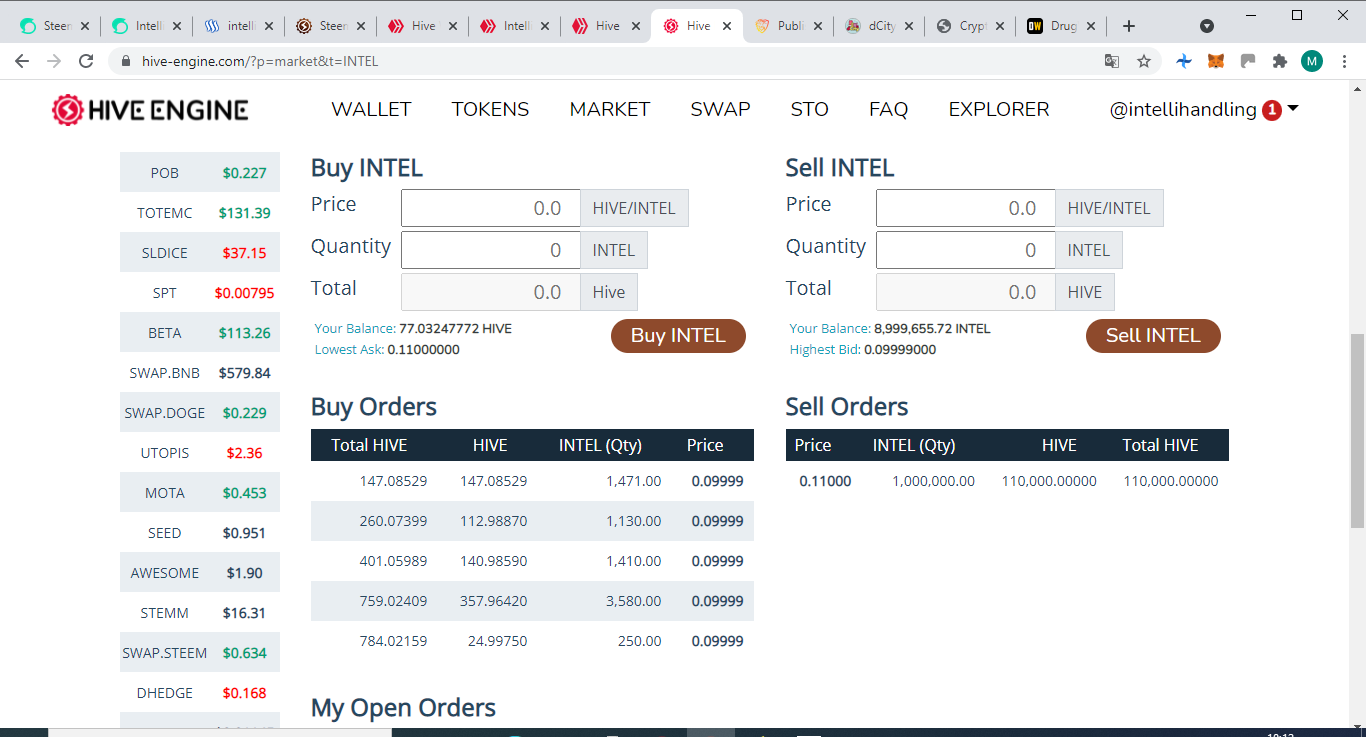Open WALLET in the navigation bar
Screen dimensions: 1366x737
click(371, 110)
